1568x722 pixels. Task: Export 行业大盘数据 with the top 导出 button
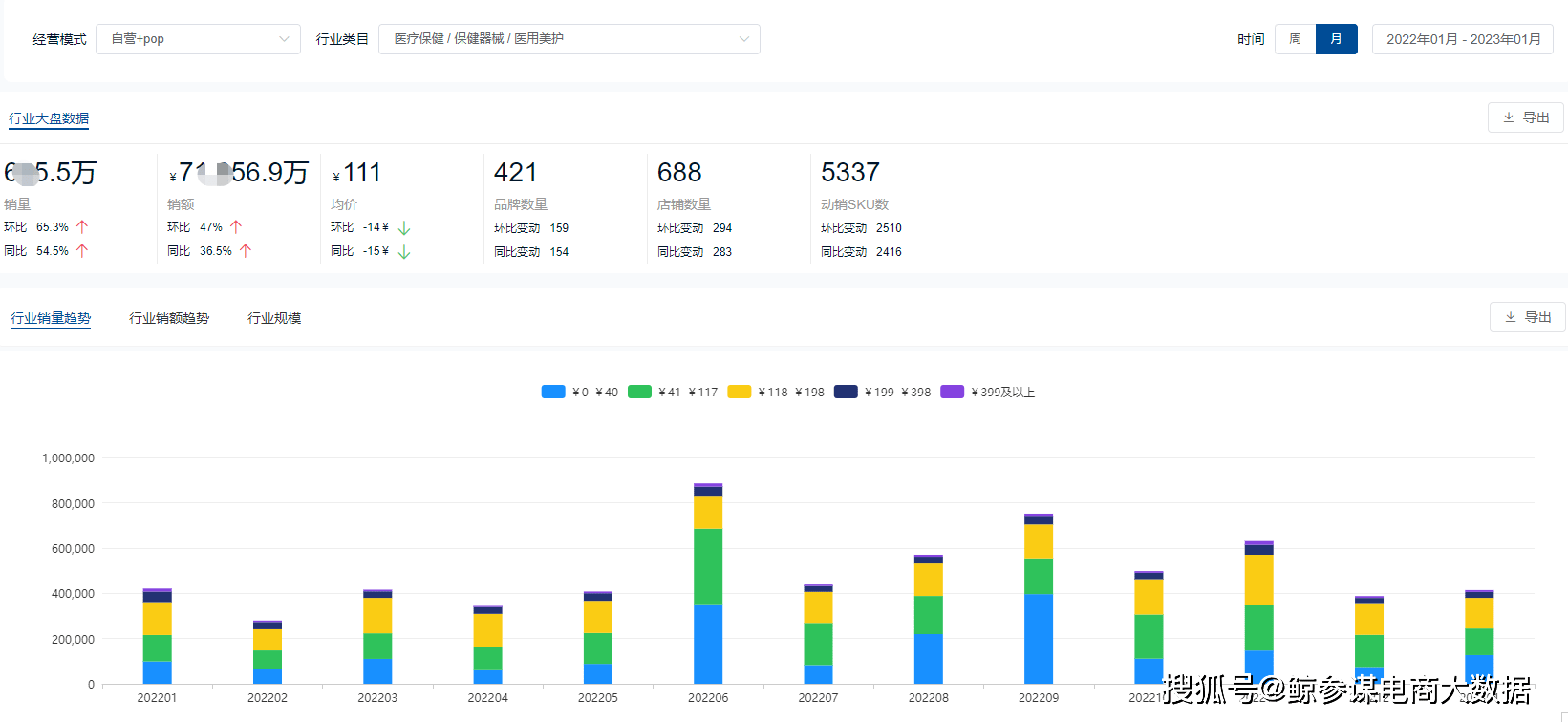tap(1526, 117)
